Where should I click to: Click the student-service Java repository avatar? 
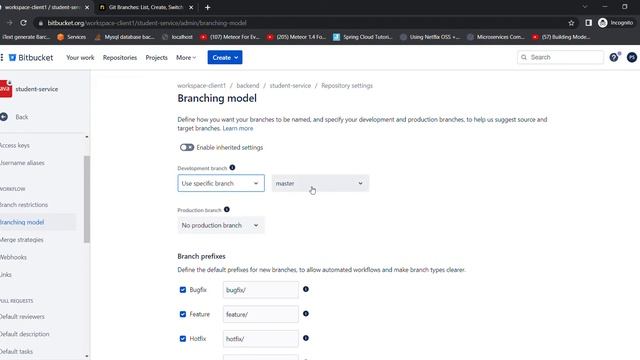coord(6,89)
